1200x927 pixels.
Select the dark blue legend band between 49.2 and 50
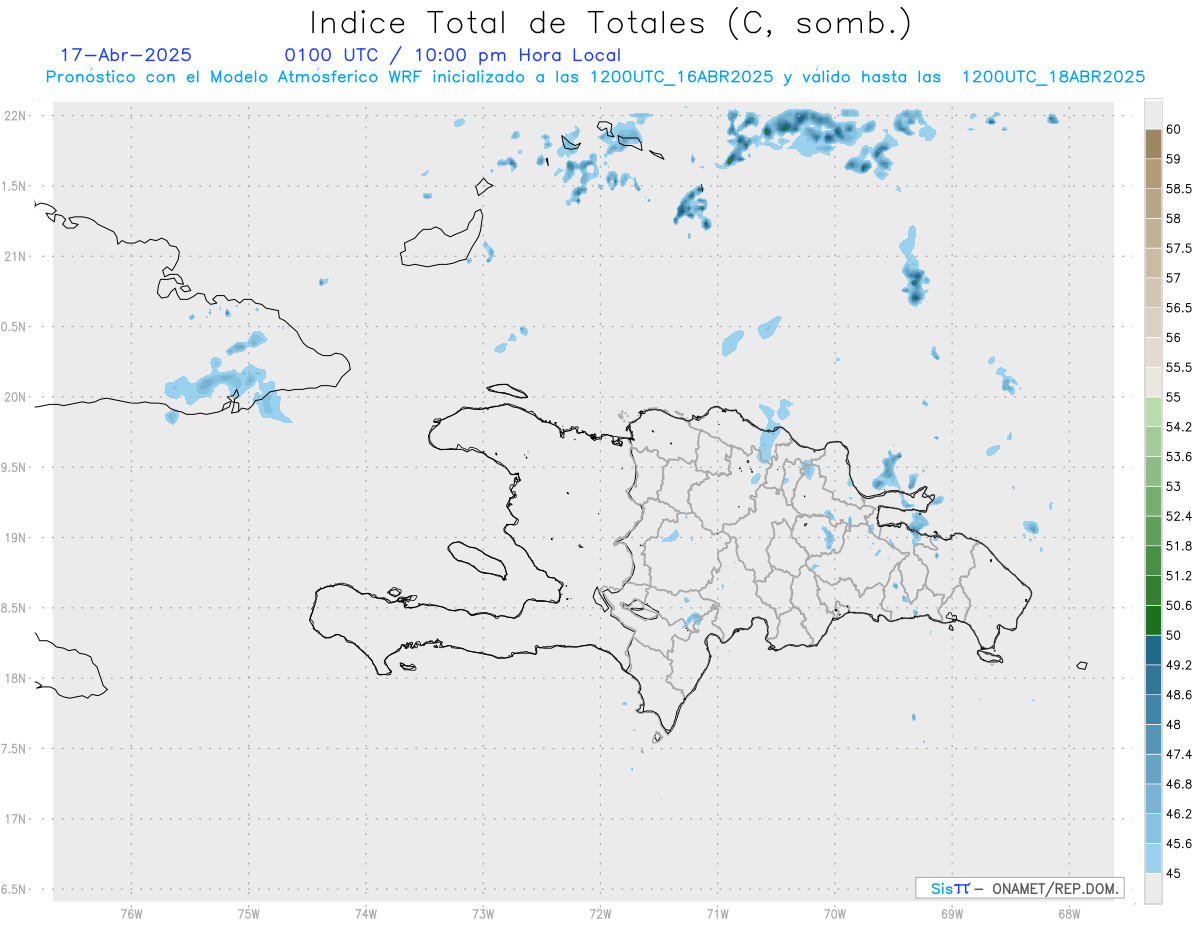tap(1153, 650)
